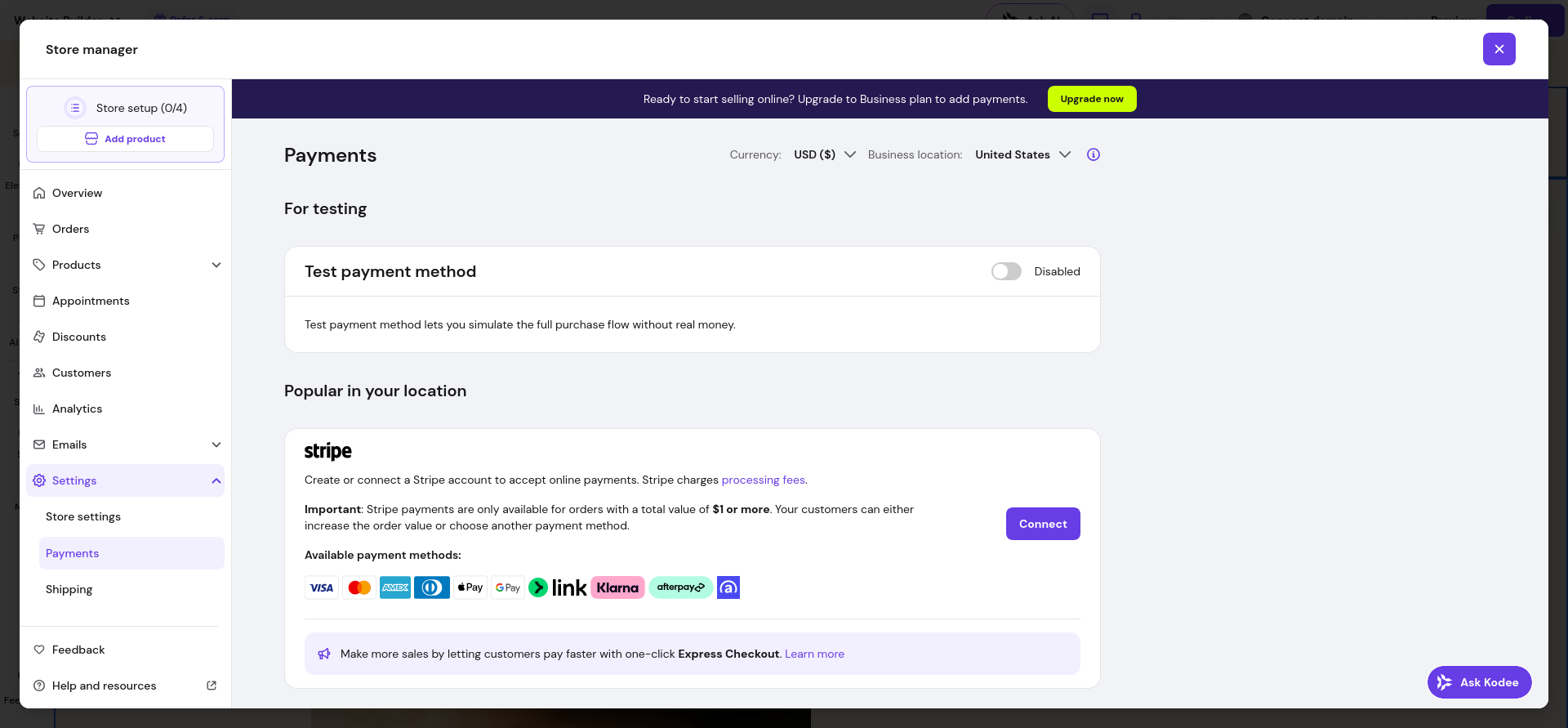
Task: Open the Shipping submenu item
Action: click(x=131, y=589)
